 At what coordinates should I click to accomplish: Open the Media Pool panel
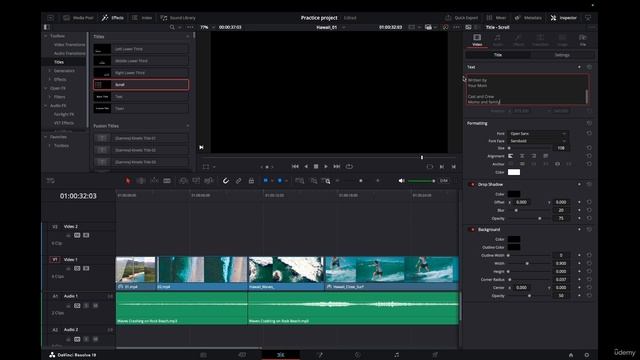(x=78, y=18)
